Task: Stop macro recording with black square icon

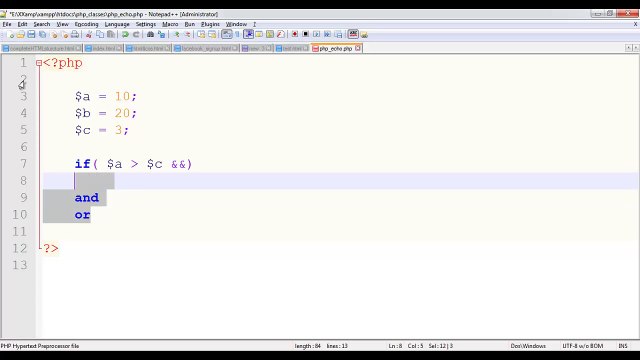Action: coord(305,35)
